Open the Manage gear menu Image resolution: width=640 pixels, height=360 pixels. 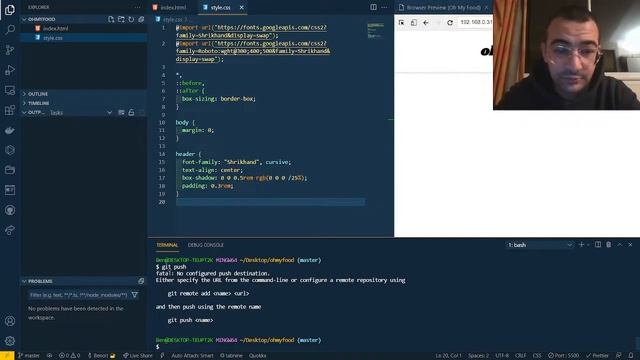pyautogui.click(x=10, y=341)
